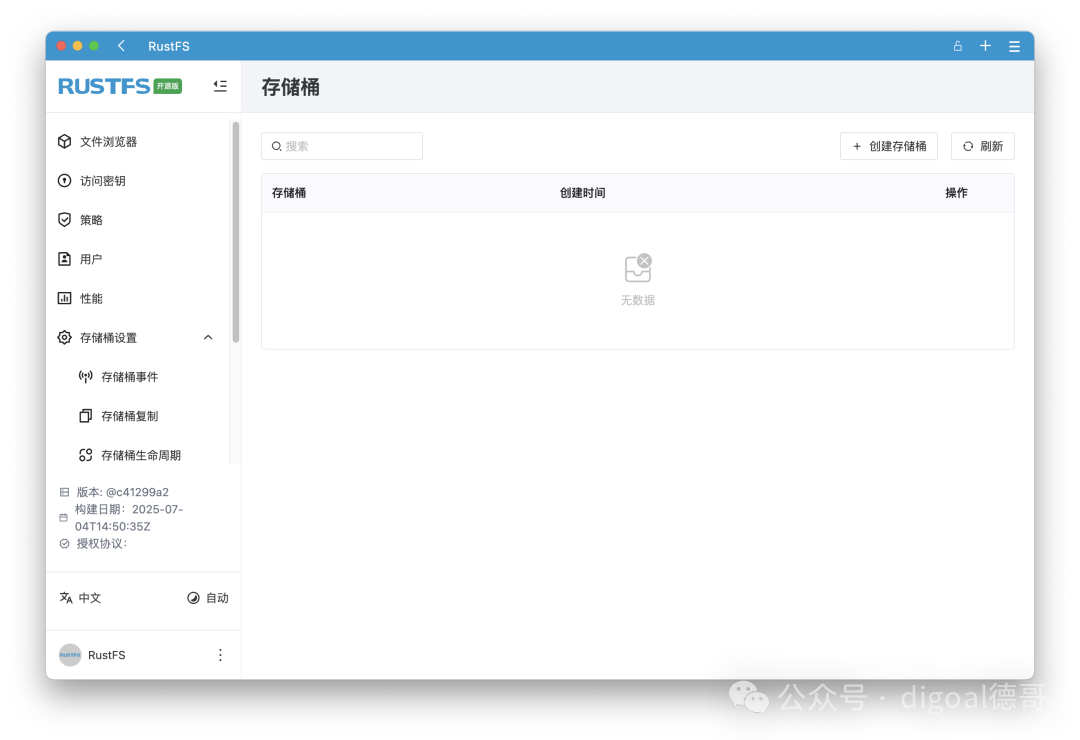Screen dimensions: 1080x740
Task: Open 访问密钥 via its key icon
Action: click(x=64, y=181)
